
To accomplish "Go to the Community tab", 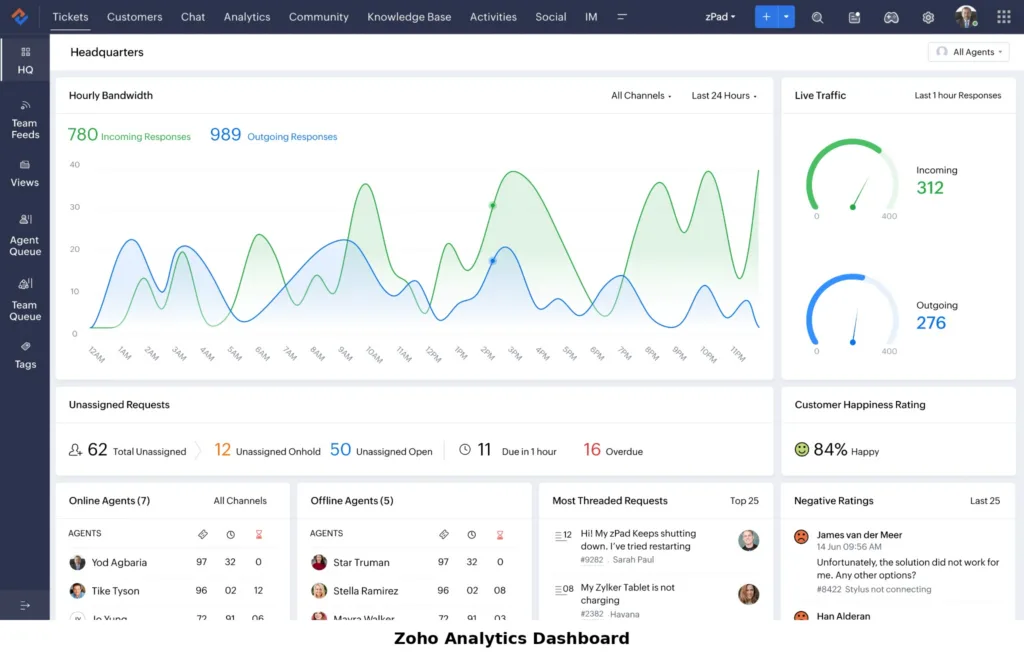I will coord(319,17).
